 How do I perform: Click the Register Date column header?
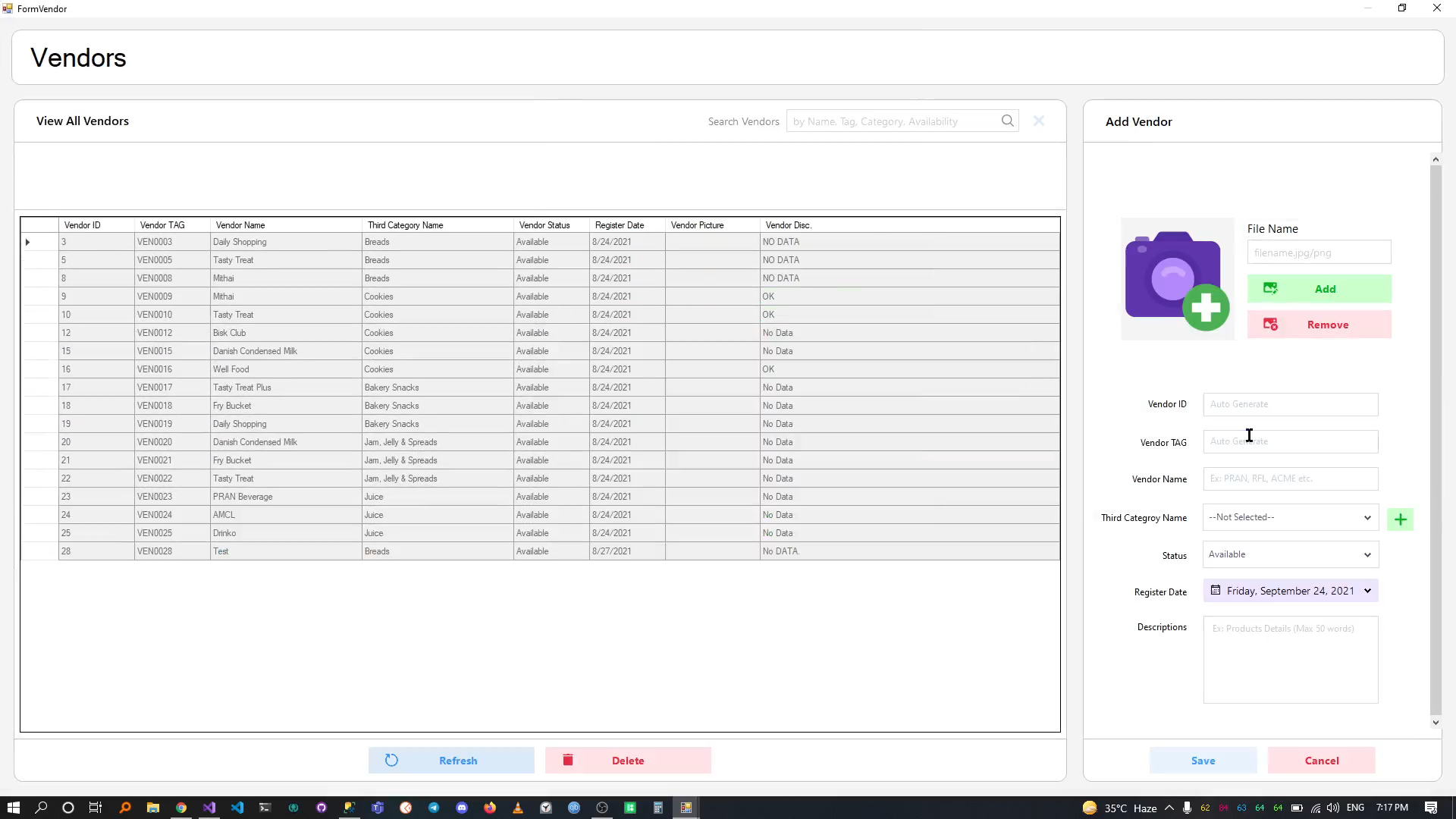coord(619,225)
